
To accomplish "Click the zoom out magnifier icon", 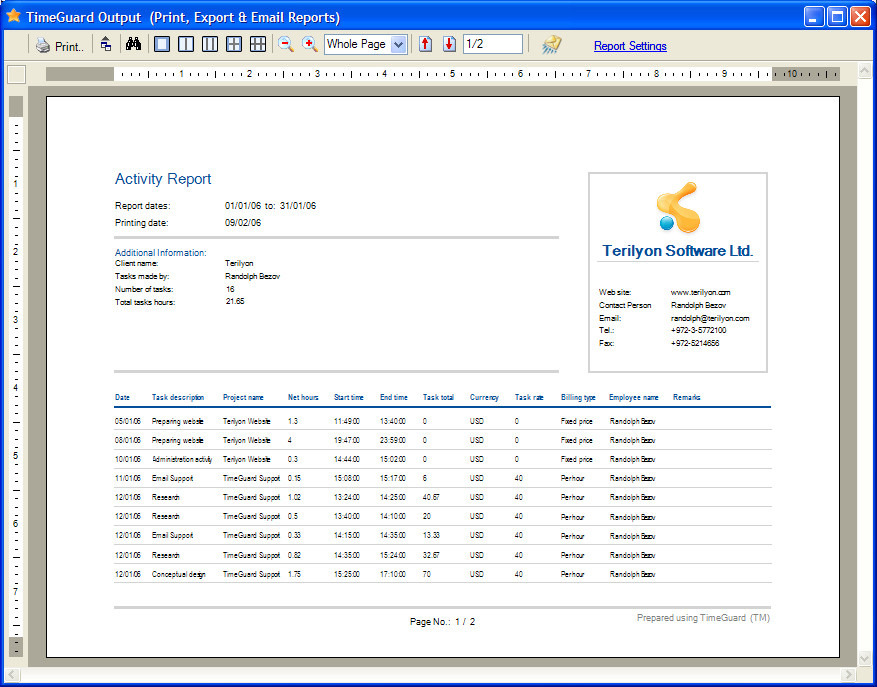I will coord(286,44).
